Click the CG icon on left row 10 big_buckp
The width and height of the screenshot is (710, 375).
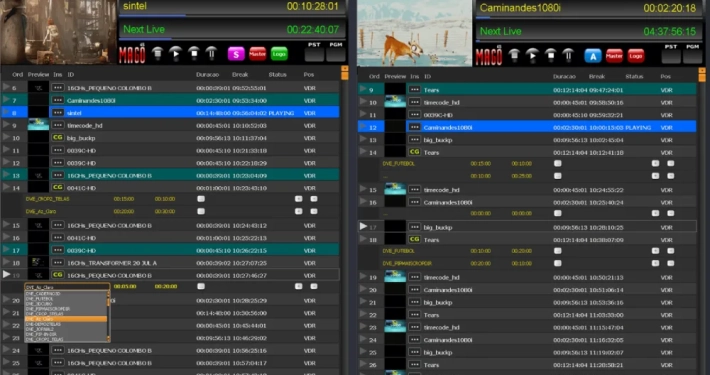point(58,138)
